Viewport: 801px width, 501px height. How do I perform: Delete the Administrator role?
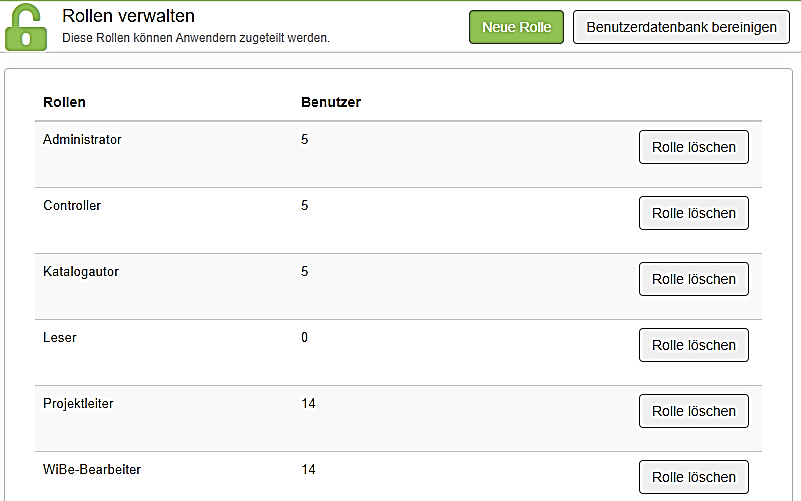point(693,147)
